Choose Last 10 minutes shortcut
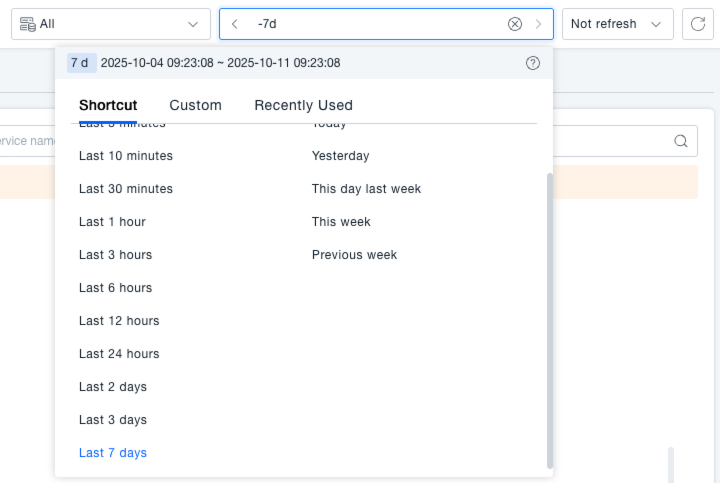The width and height of the screenshot is (720, 483). click(x=126, y=156)
